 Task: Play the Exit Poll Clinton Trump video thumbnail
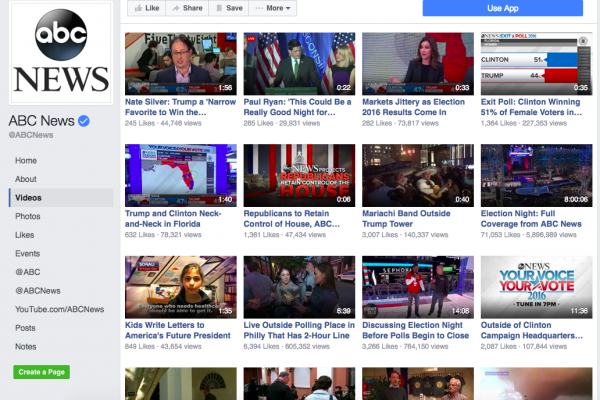pos(536,64)
